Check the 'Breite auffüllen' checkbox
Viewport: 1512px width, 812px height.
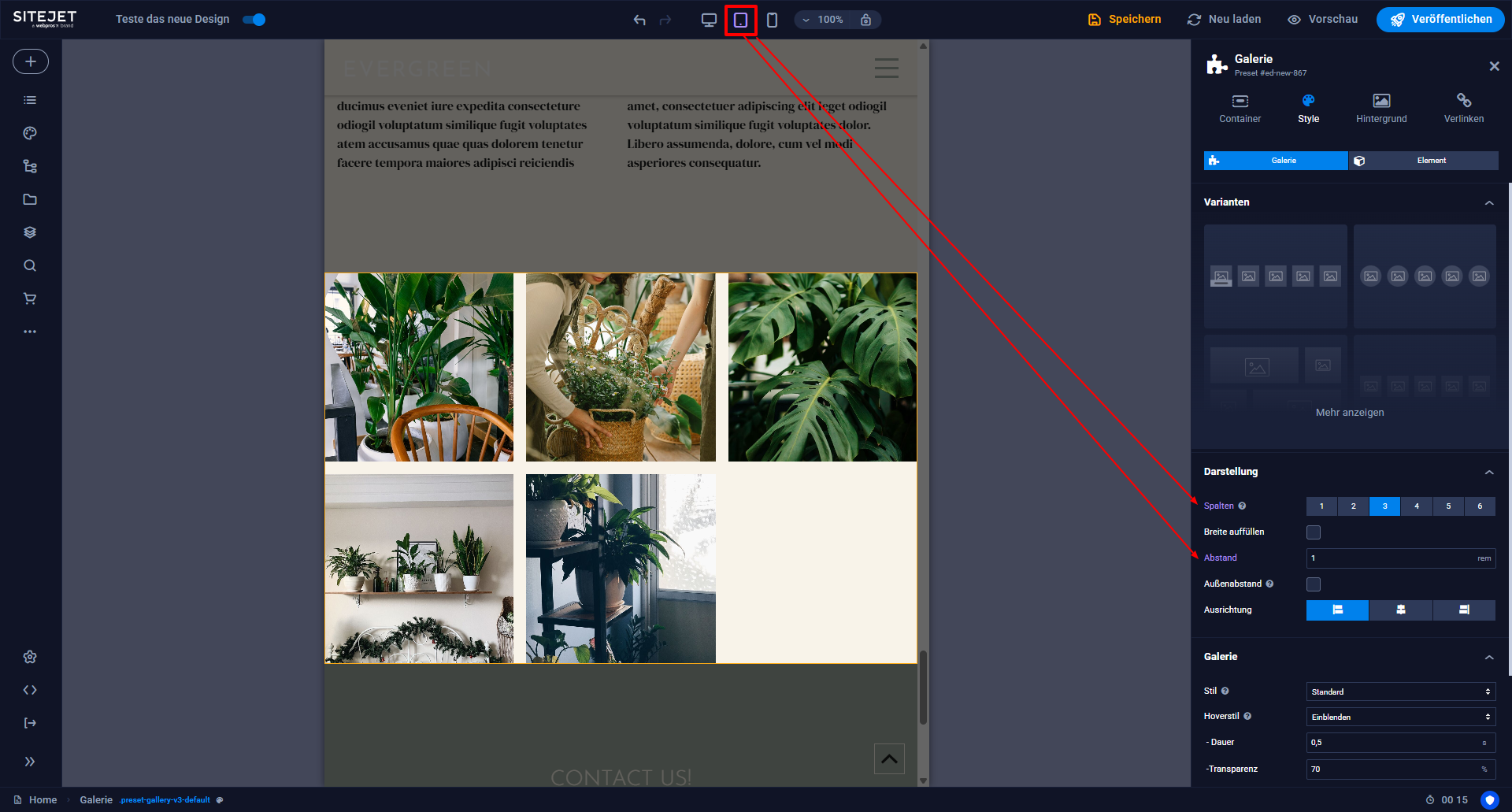(1314, 532)
